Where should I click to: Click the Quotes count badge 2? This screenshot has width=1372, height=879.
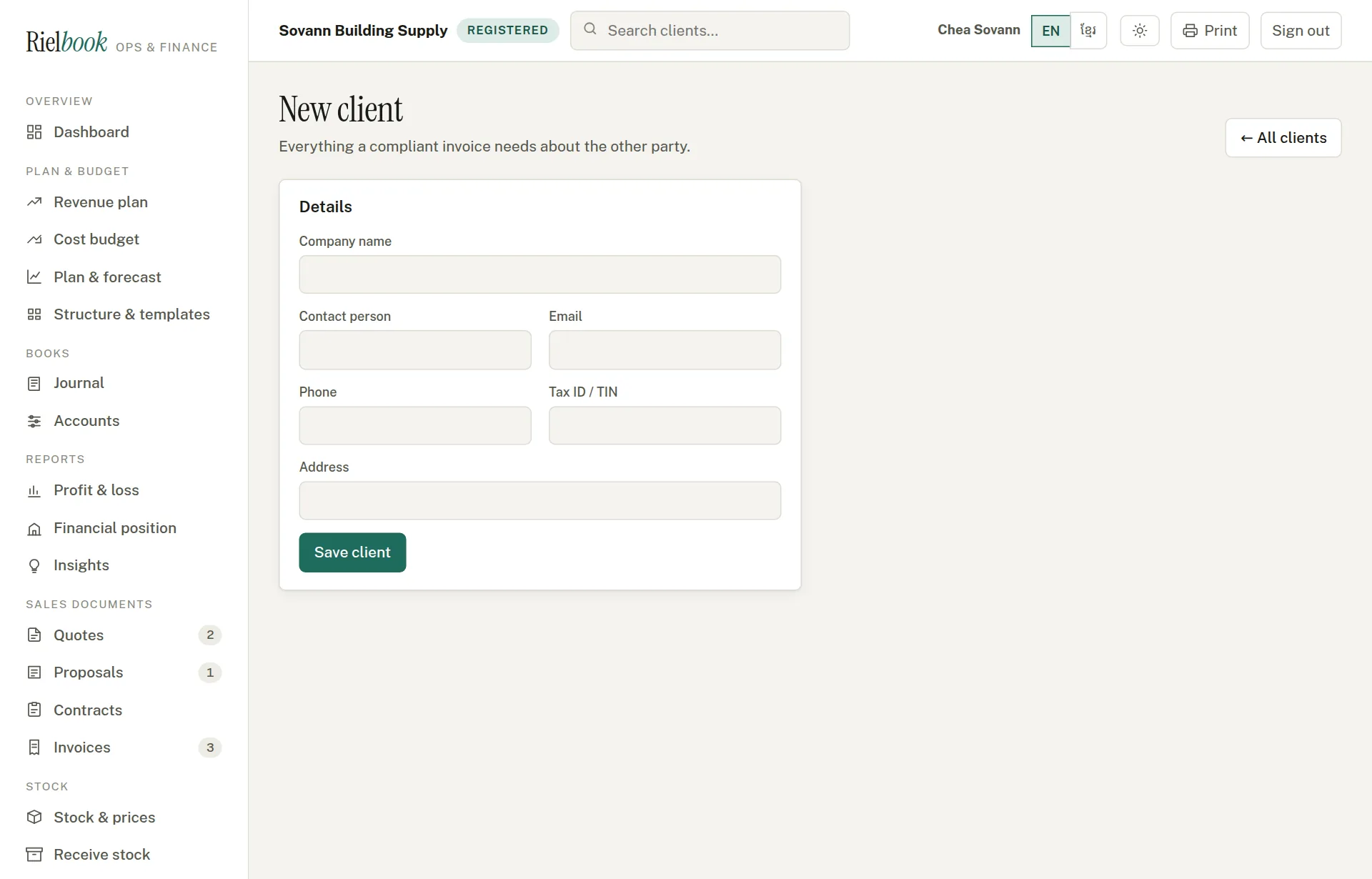[x=210, y=635]
